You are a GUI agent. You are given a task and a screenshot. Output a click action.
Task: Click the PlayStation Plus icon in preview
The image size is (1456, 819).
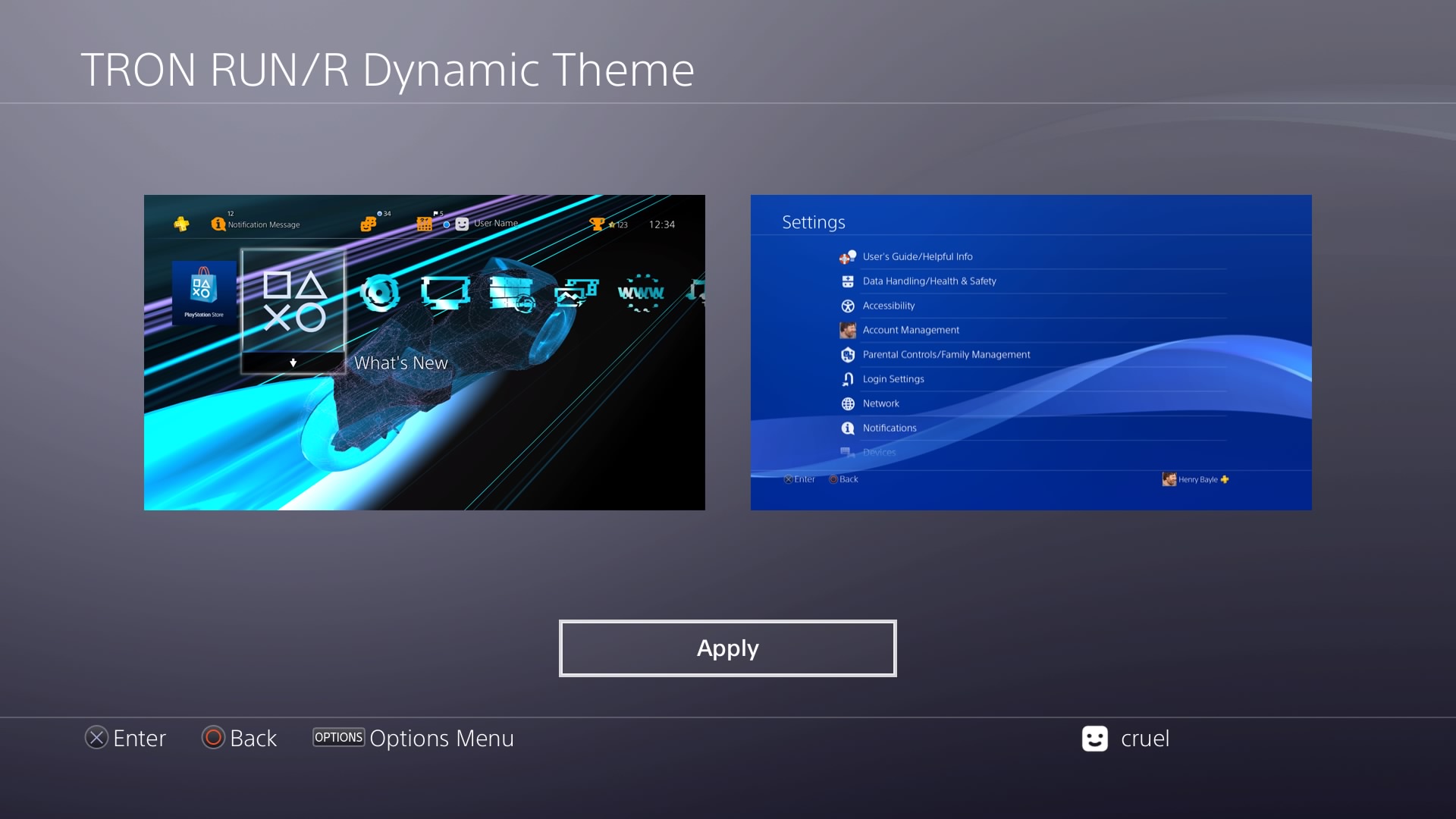pyautogui.click(x=181, y=224)
